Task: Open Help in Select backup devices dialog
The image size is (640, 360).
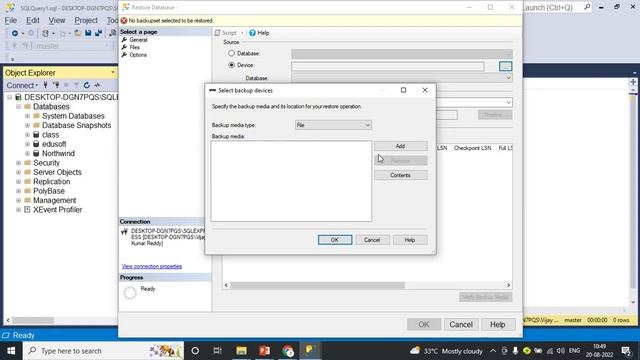Action: [410, 240]
